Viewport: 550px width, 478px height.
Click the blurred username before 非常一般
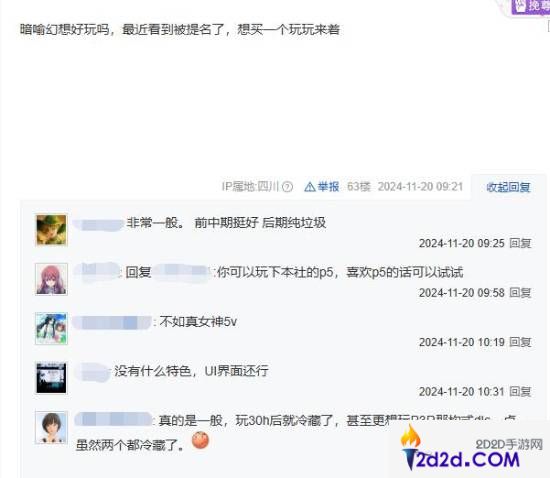tap(98, 224)
